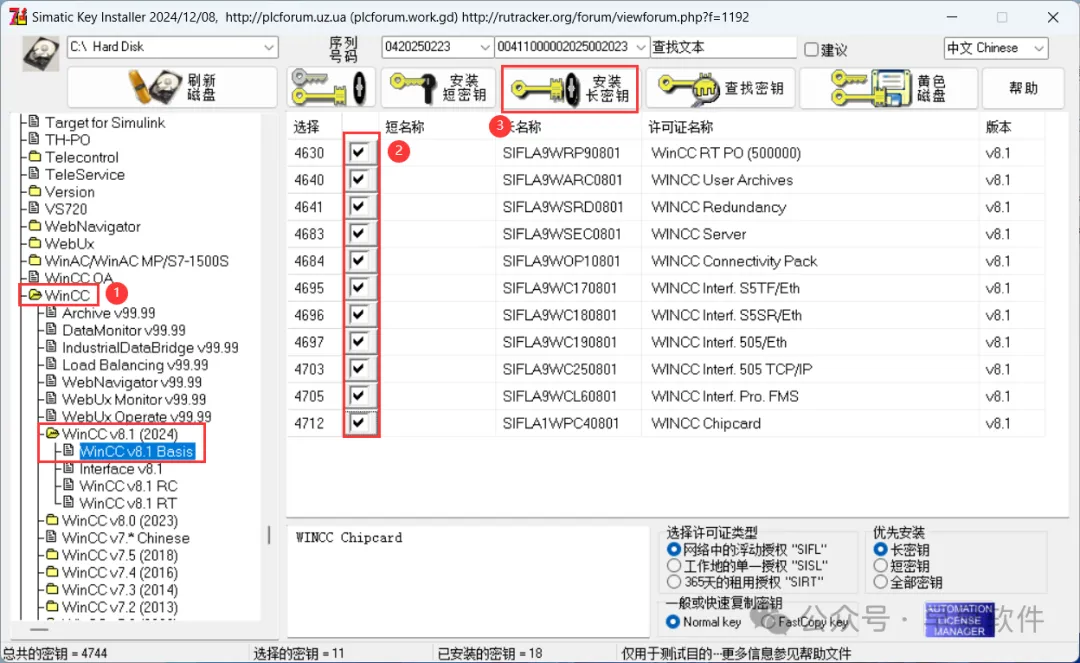Click the WinCC v7.5 (2018) folder icon
This screenshot has width=1080, height=663.
(x=52, y=554)
